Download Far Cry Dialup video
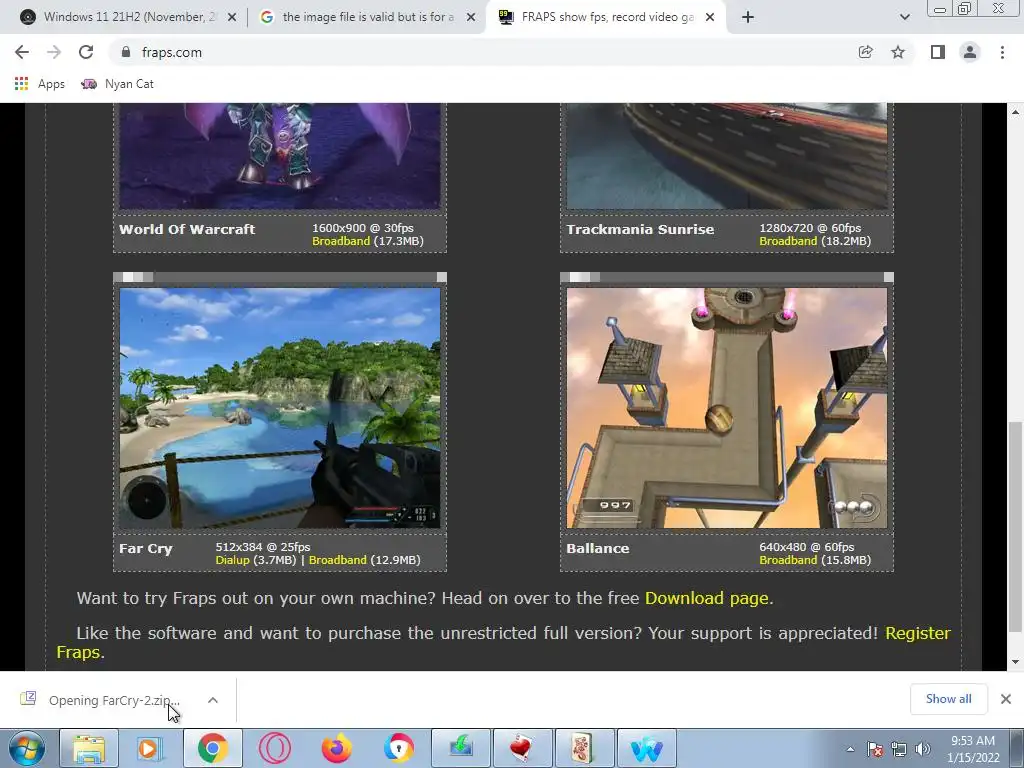The width and height of the screenshot is (1024, 768). coord(232,560)
